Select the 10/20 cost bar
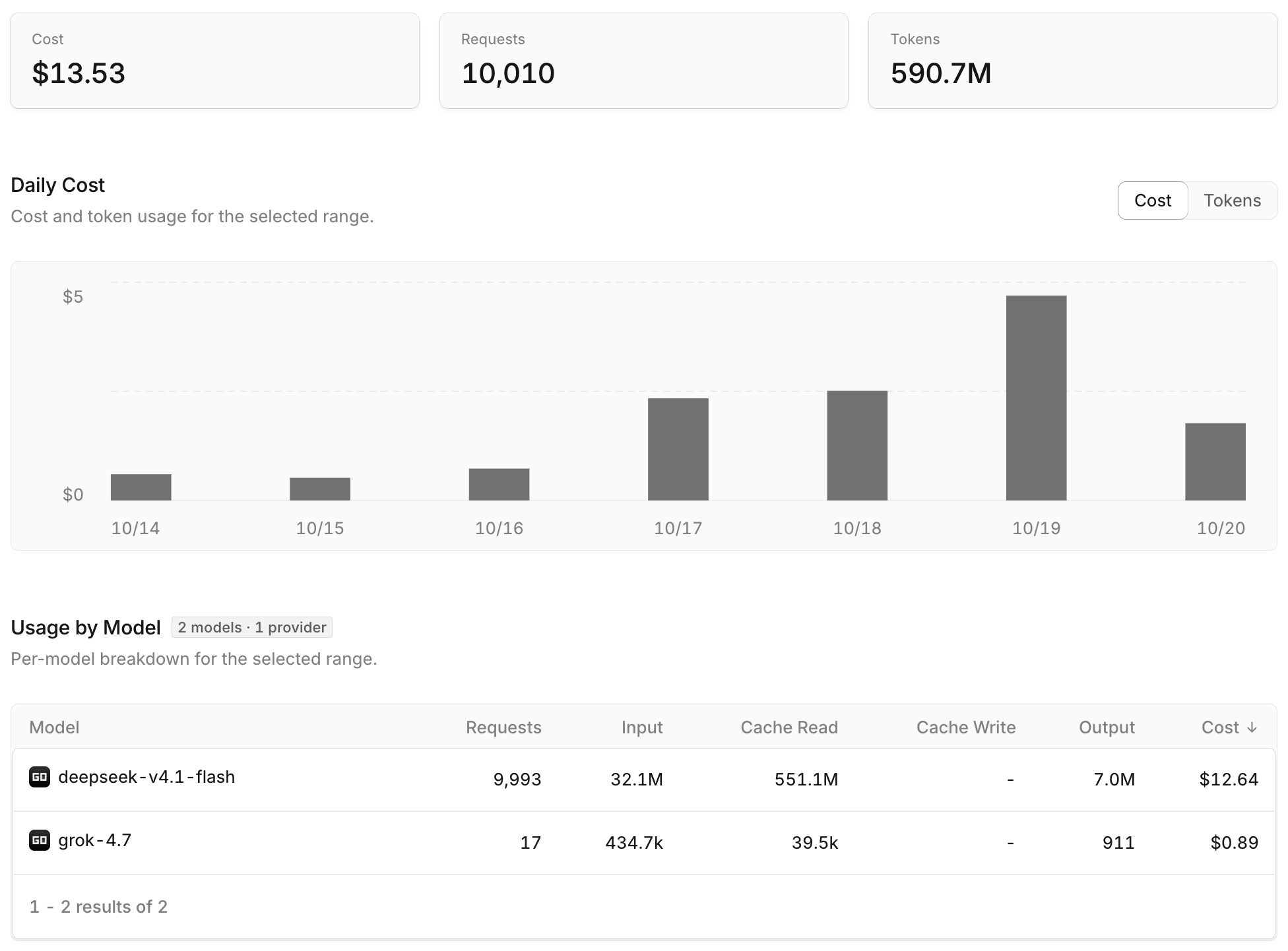The width and height of the screenshot is (1288, 951). click(x=1215, y=462)
